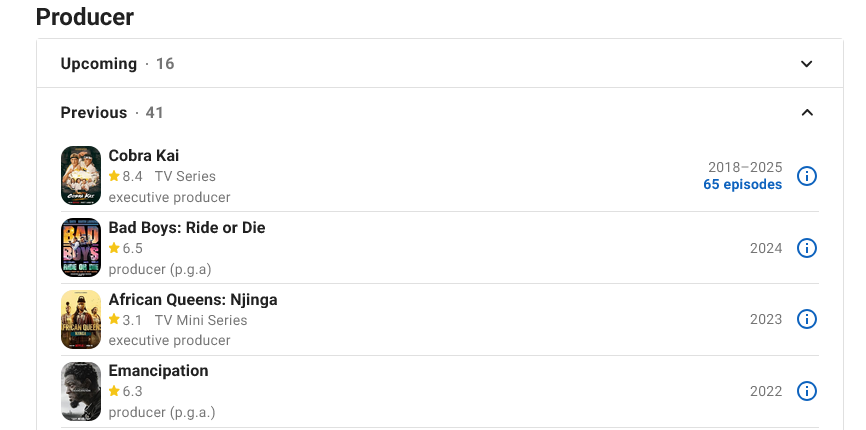The width and height of the screenshot is (866, 430).
Task: Open info icon for Emancipation
Action: coord(806,391)
